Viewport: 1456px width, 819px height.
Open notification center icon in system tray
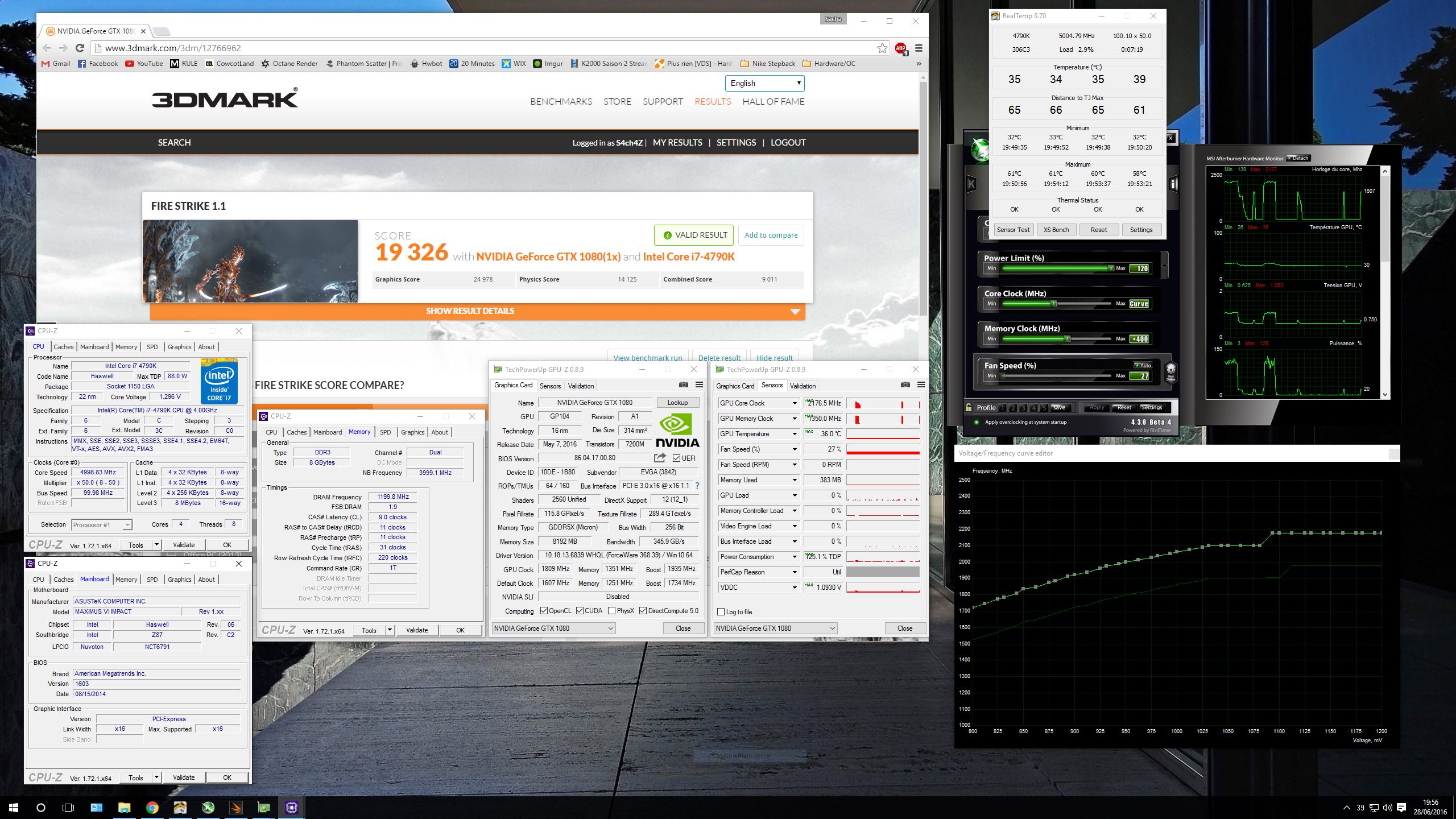point(1401,807)
